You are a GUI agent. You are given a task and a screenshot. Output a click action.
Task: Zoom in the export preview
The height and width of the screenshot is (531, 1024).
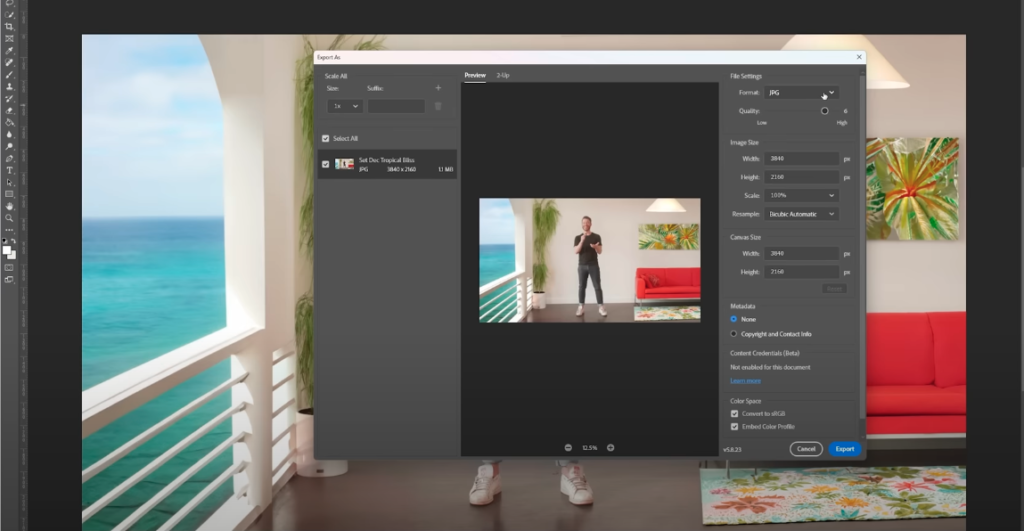tap(611, 448)
